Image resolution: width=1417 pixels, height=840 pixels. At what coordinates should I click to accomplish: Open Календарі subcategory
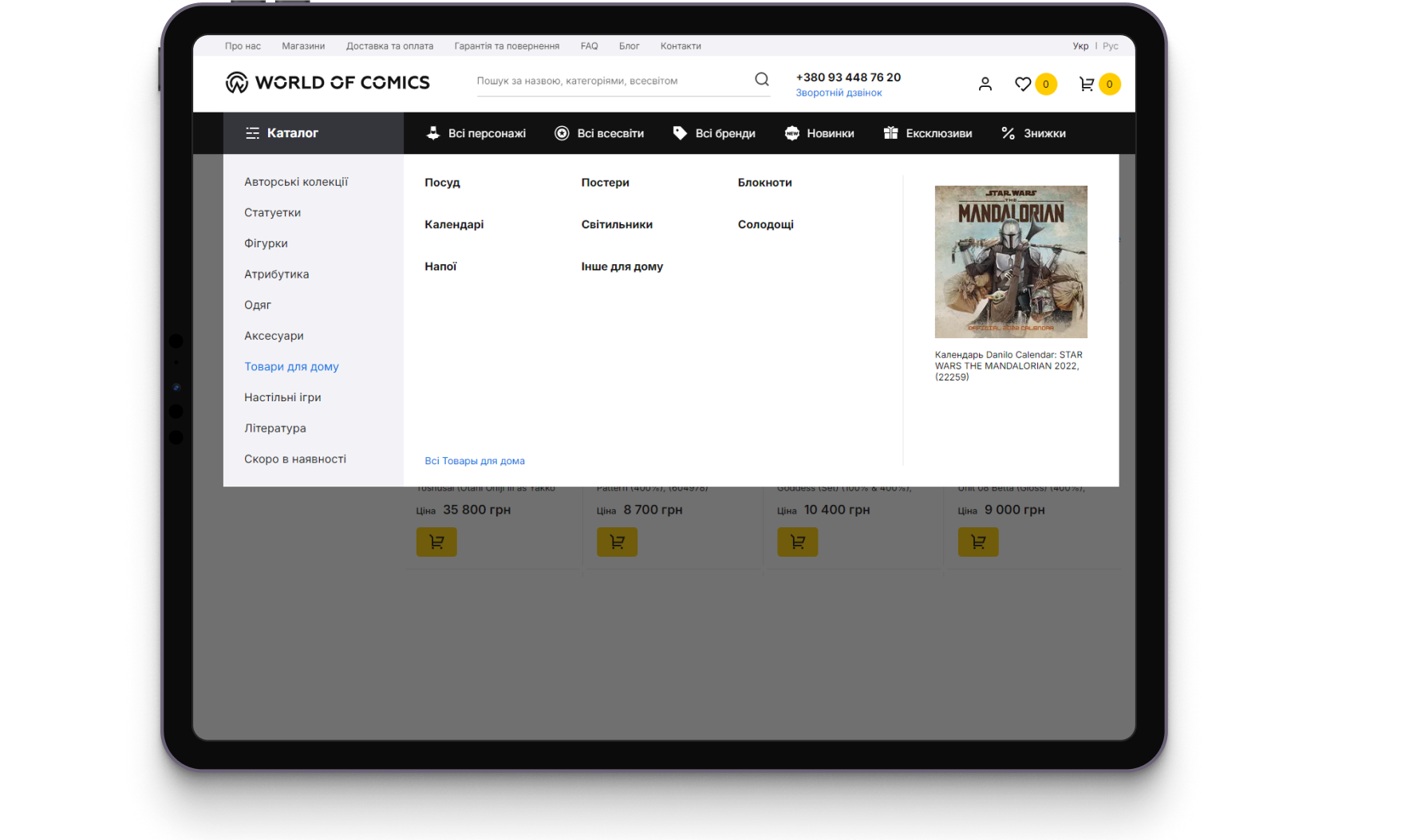(454, 225)
